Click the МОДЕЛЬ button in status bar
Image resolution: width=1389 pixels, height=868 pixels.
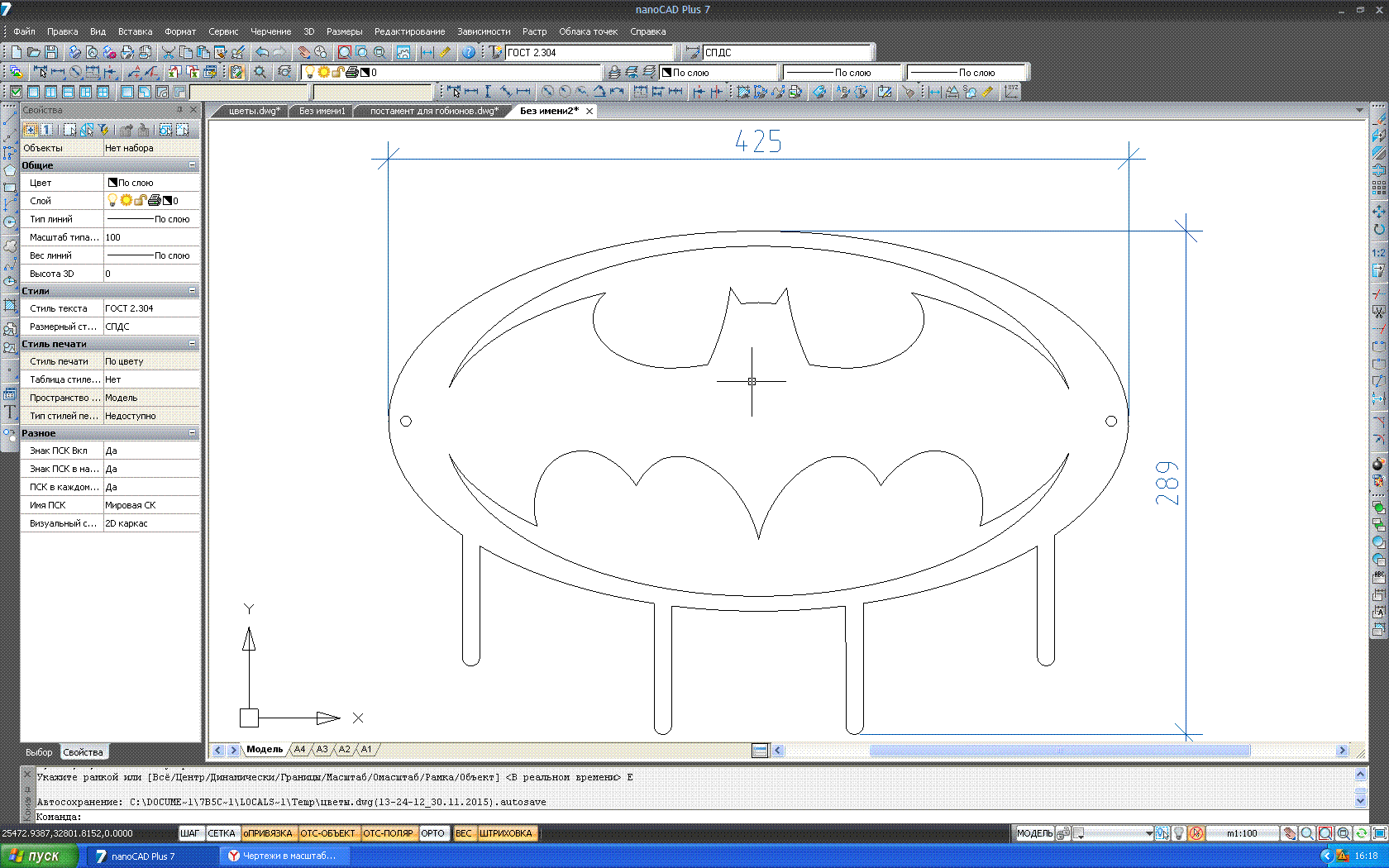(1034, 833)
